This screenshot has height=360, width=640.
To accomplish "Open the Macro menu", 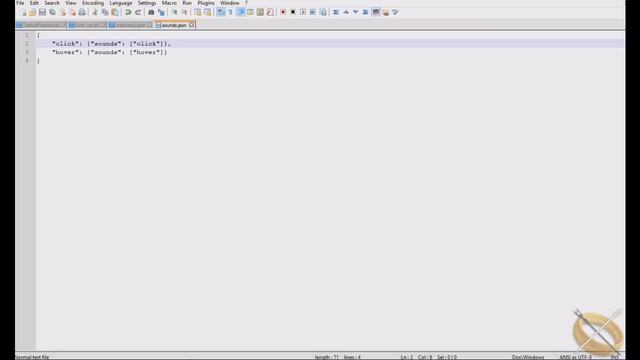I will tap(169, 3).
